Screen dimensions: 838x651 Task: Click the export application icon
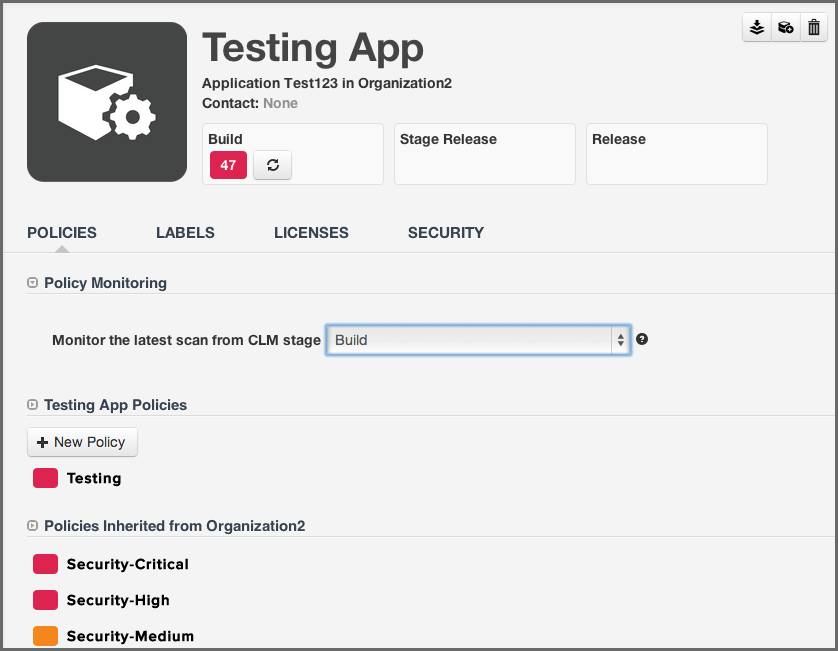pyautogui.click(x=757, y=27)
